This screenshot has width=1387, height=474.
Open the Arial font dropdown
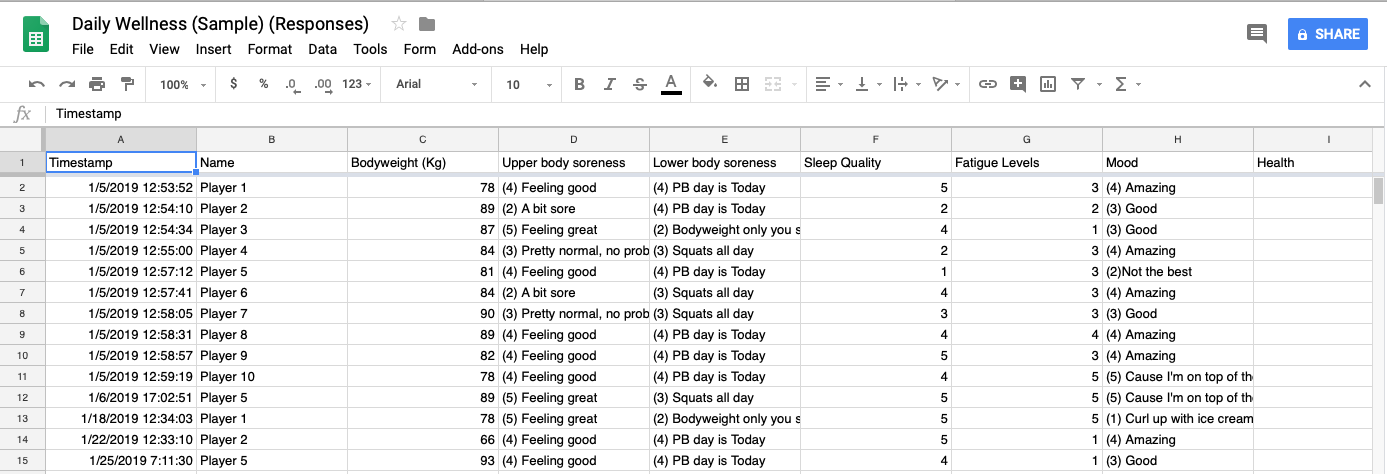[433, 85]
